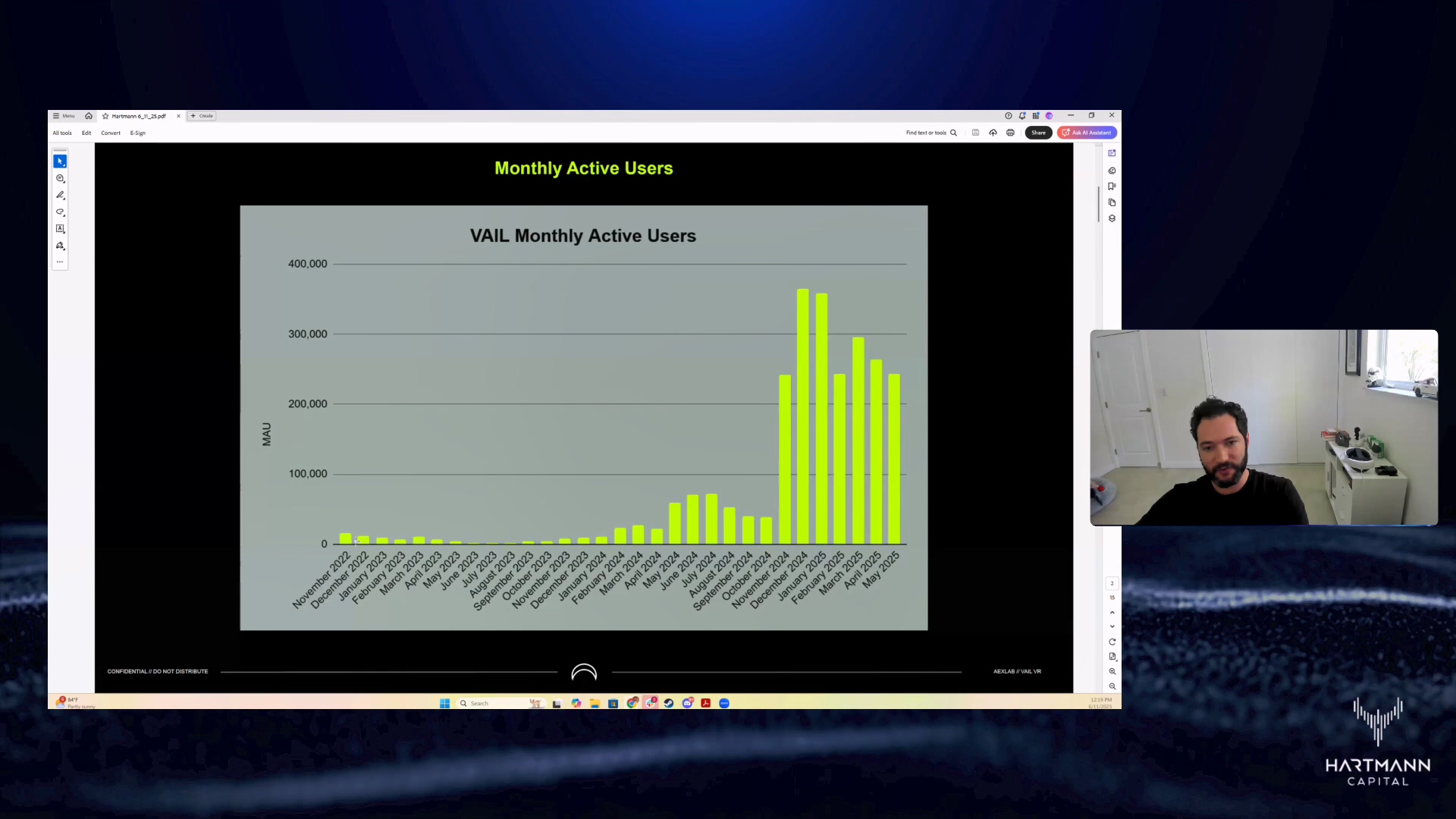Select the freehand draw tool

click(x=60, y=212)
